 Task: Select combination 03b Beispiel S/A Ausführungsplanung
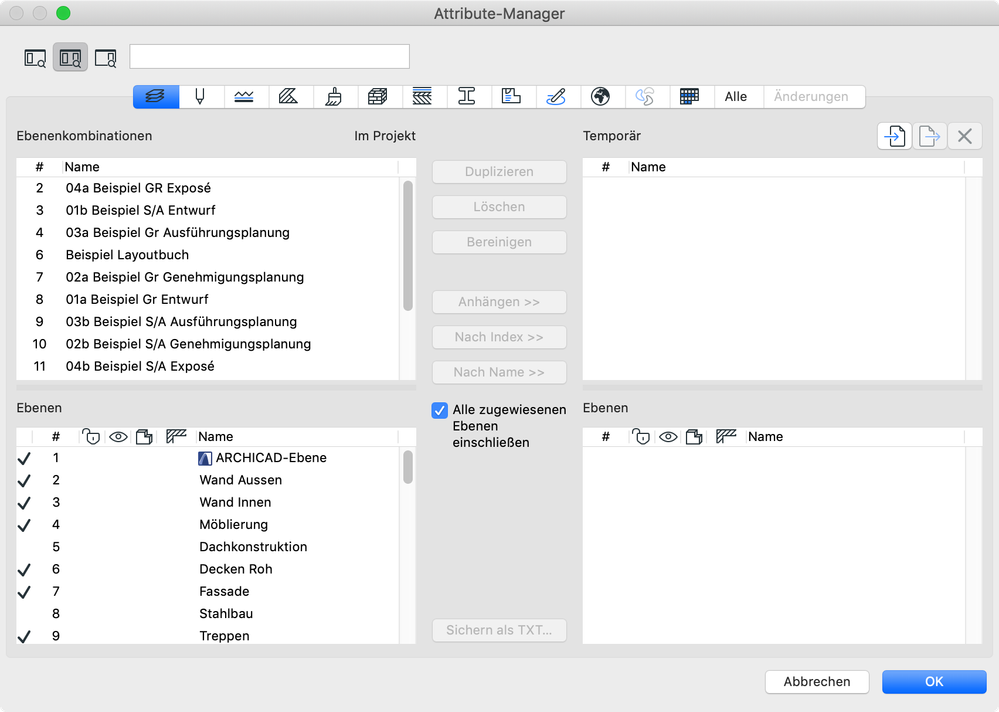208,322
